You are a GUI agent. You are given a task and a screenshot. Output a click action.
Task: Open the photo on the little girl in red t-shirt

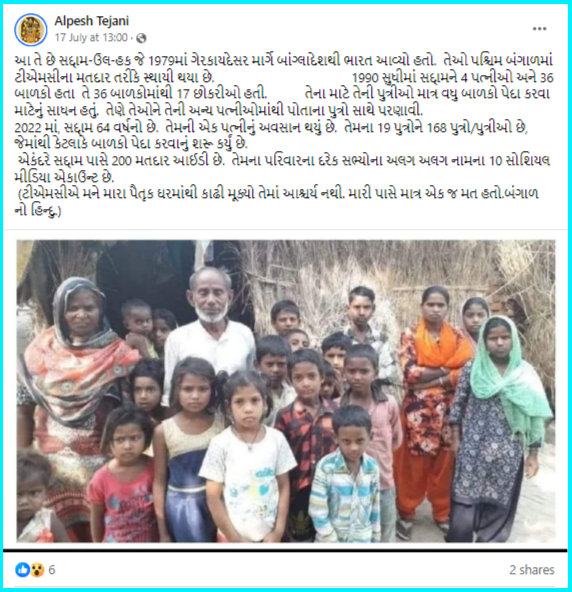126,478
